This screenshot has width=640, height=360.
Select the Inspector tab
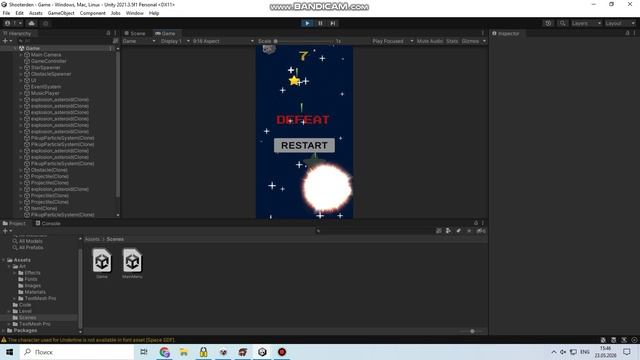pyautogui.click(x=506, y=33)
